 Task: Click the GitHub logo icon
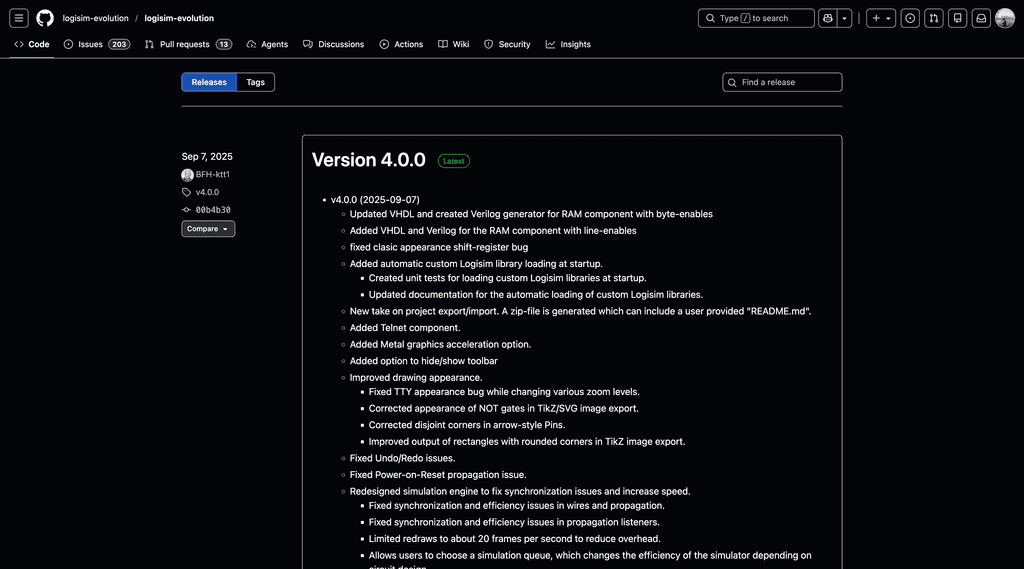(x=45, y=18)
